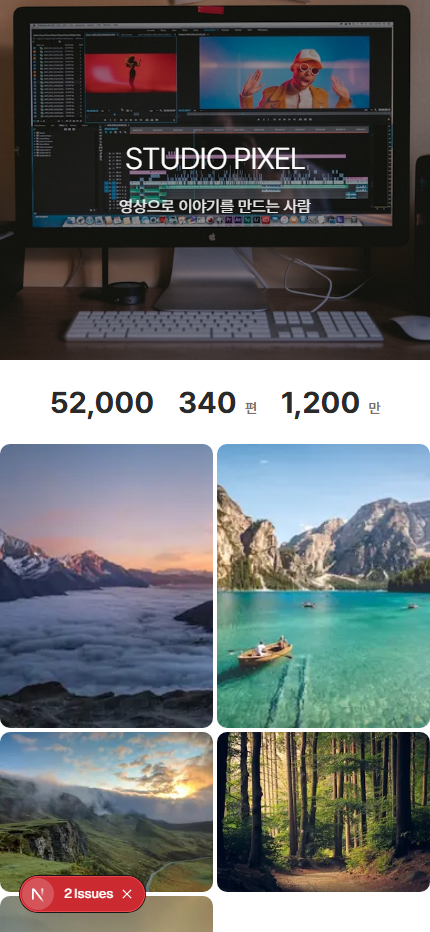The width and height of the screenshot is (430, 932).
Task: Open the green valley sunset thumbnail
Action: (x=106, y=811)
